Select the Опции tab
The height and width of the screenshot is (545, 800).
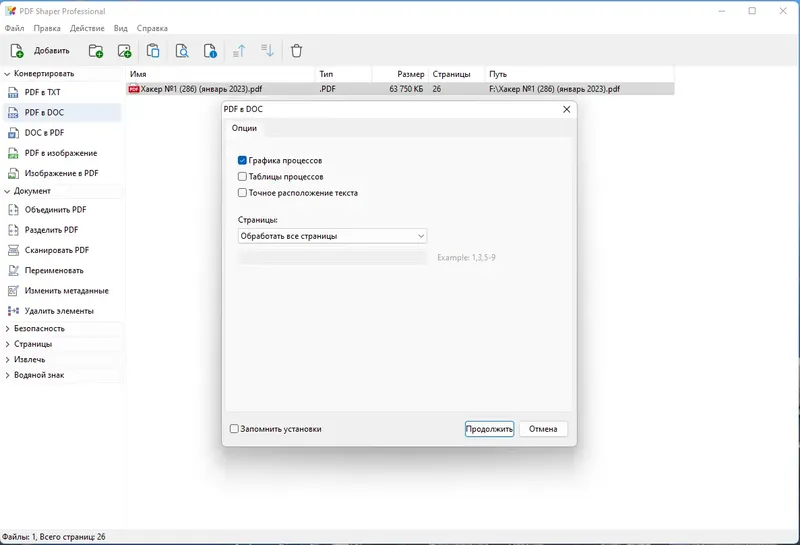pyautogui.click(x=244, y=128)
